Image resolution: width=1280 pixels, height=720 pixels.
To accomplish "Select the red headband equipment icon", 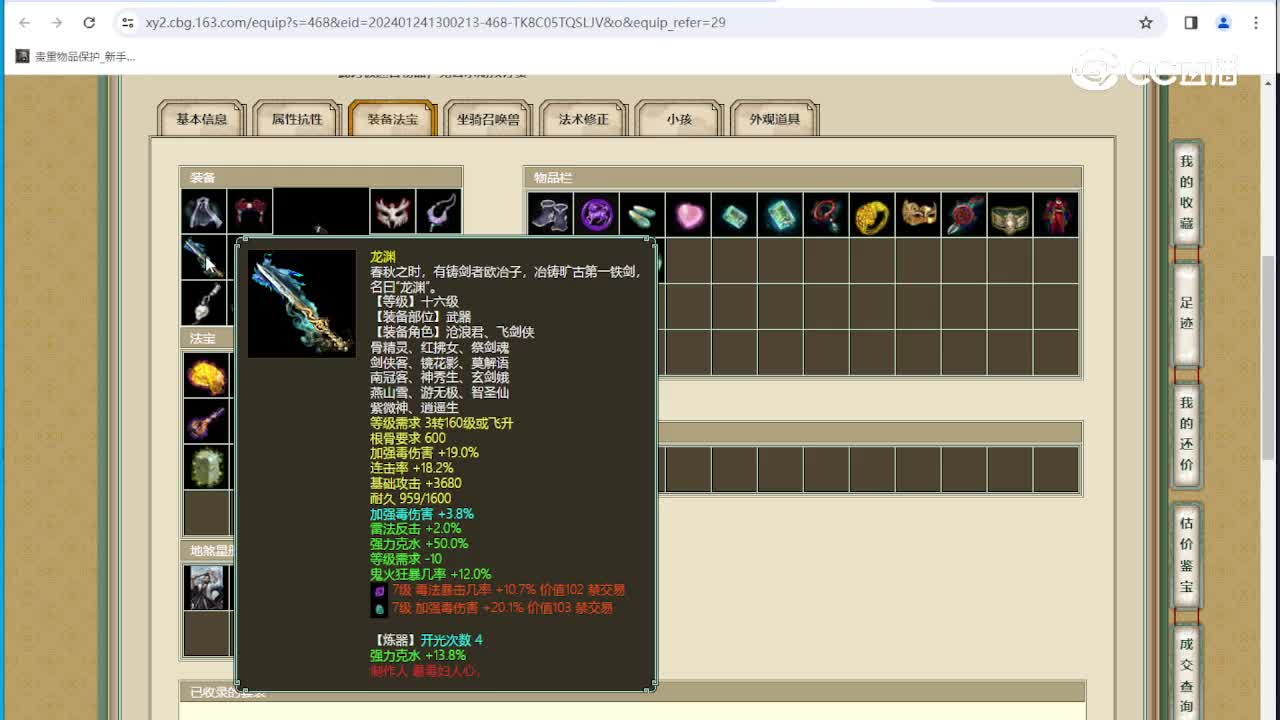I will (250, 211).
